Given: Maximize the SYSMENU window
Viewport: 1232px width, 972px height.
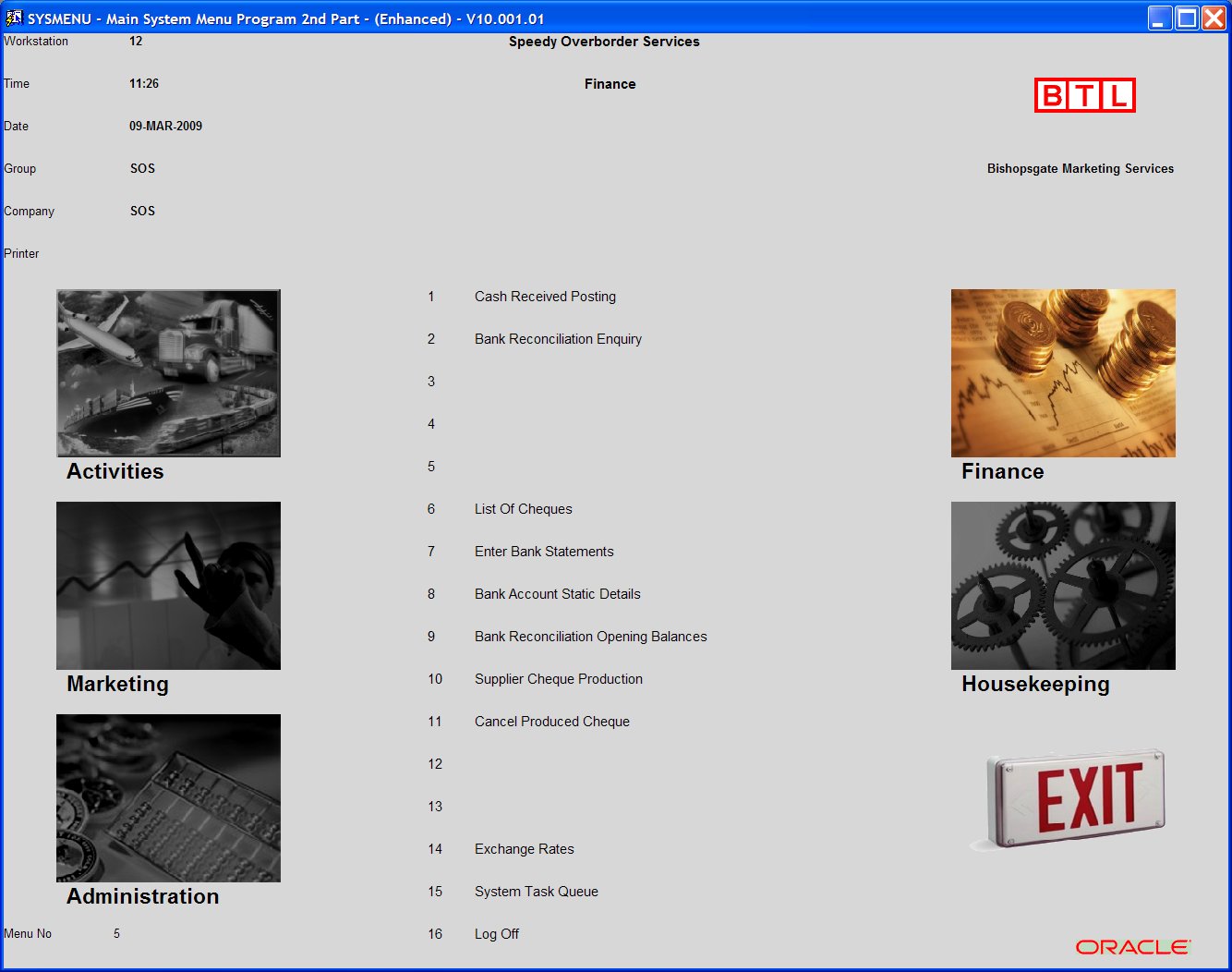Looking at the screenshot, I should click(1187, 18).
